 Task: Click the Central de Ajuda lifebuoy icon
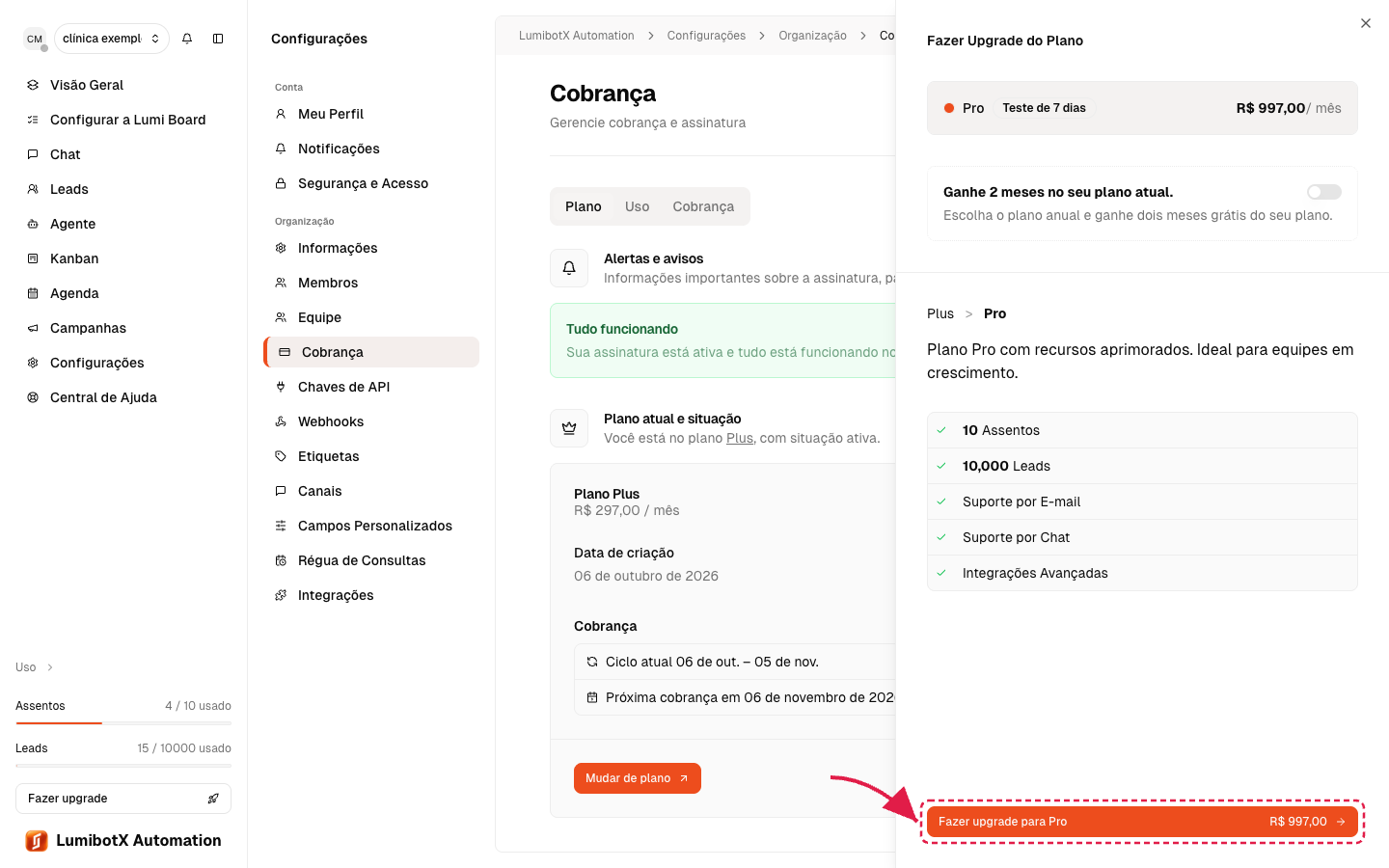click(33, 397)
